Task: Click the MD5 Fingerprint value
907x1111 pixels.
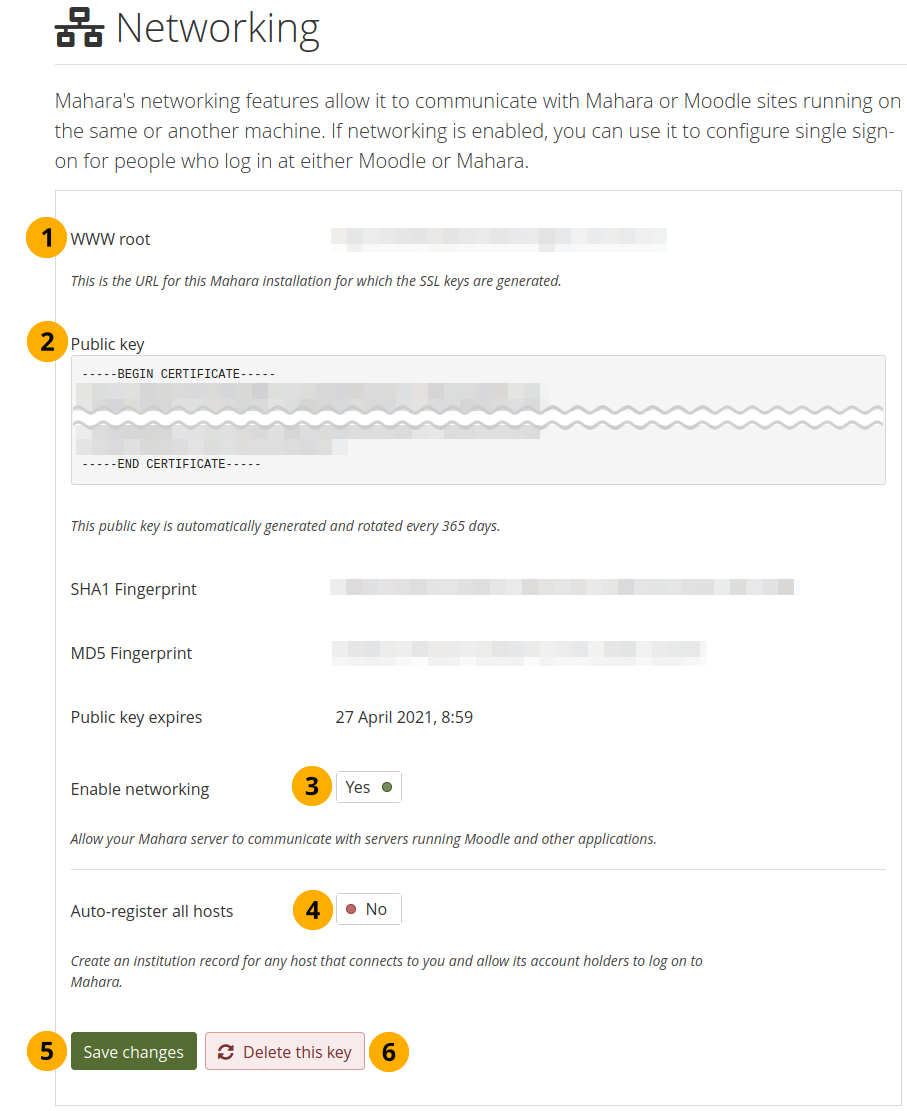Action: point(518,653)
